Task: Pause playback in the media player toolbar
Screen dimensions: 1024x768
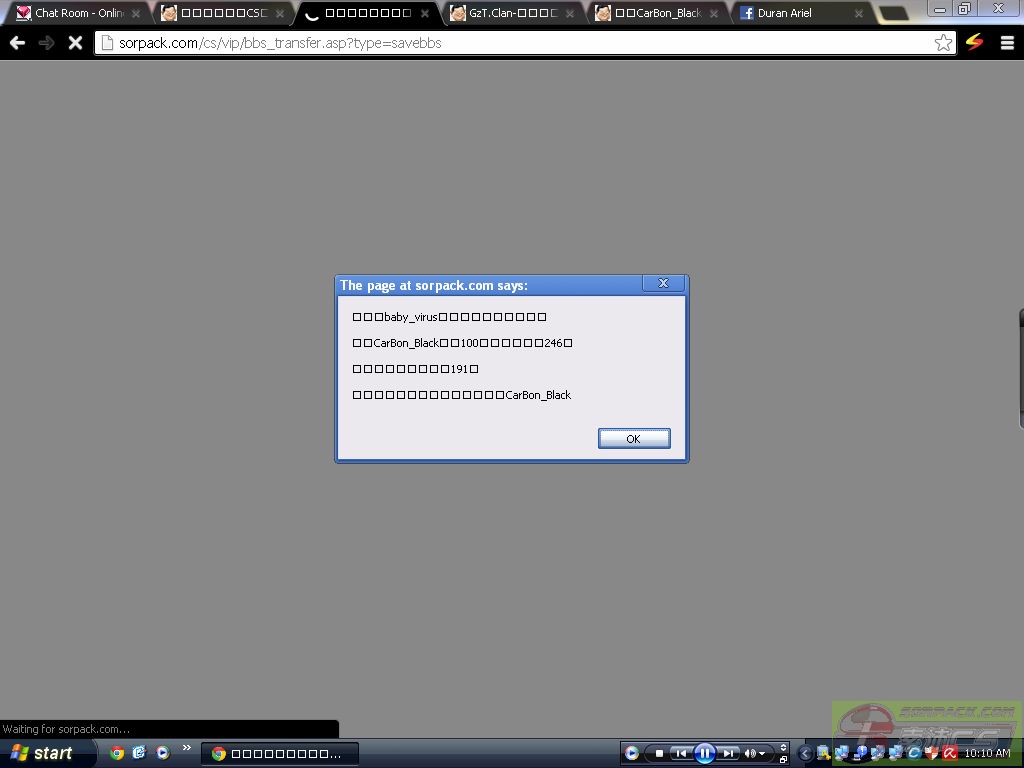Action: (705, 753)
